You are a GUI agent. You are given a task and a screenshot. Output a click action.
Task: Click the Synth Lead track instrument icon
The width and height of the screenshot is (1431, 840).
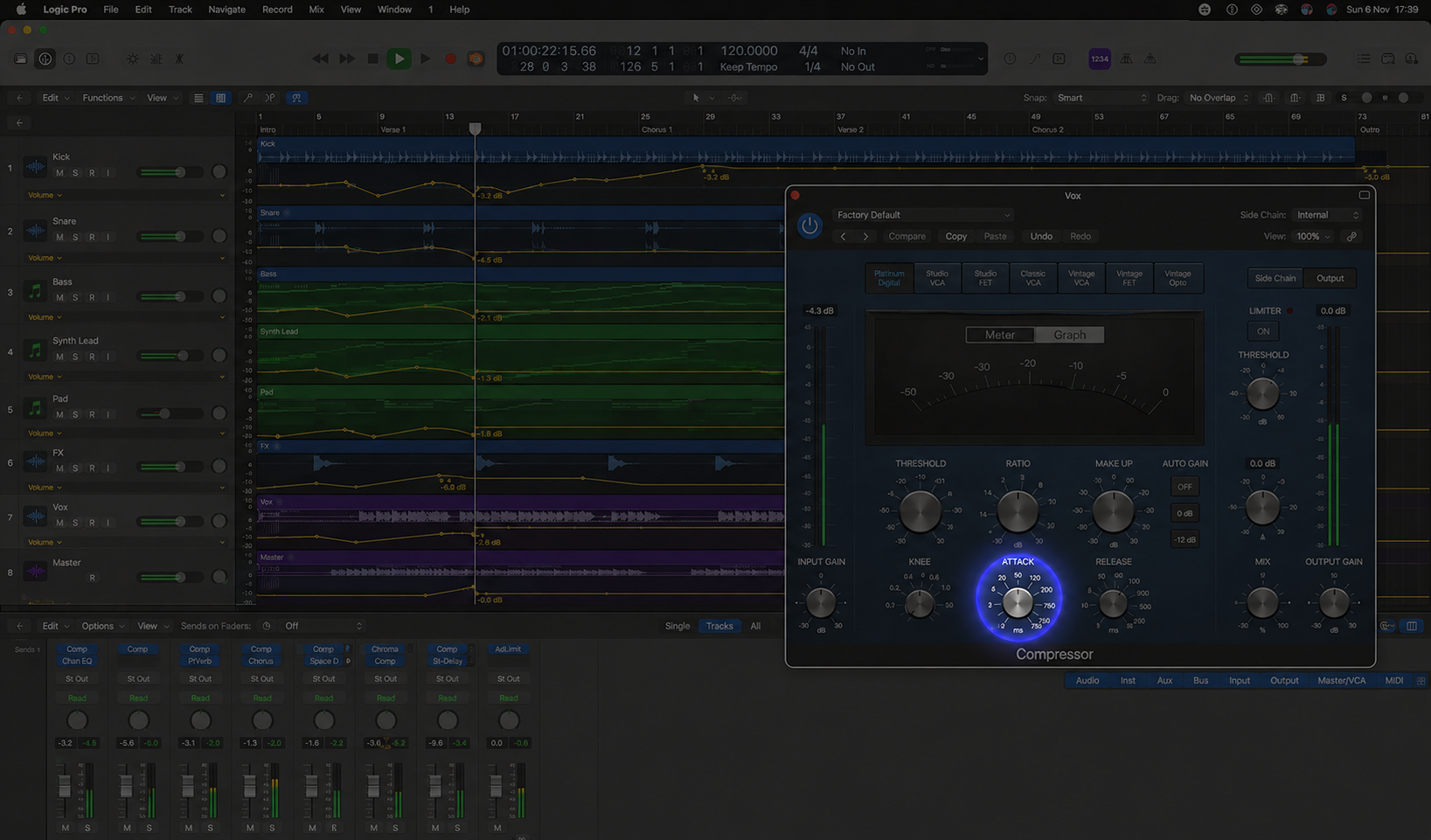pos(35,350)
